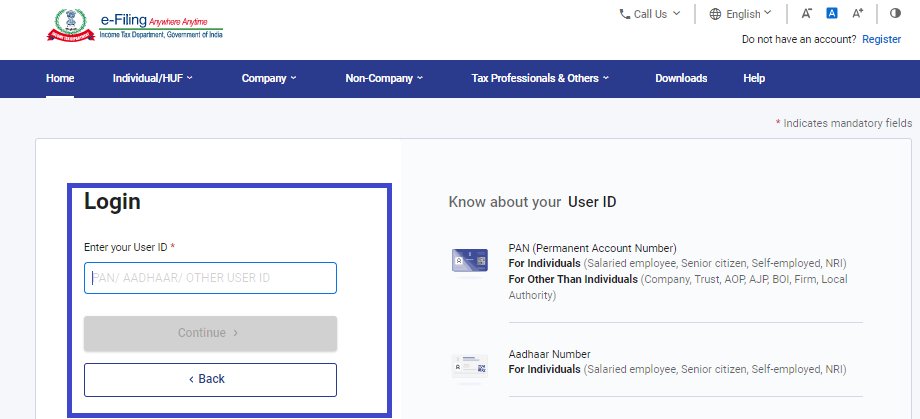
Task: Expand Tax Professionals & Others menu
Action: pos(539,78)
